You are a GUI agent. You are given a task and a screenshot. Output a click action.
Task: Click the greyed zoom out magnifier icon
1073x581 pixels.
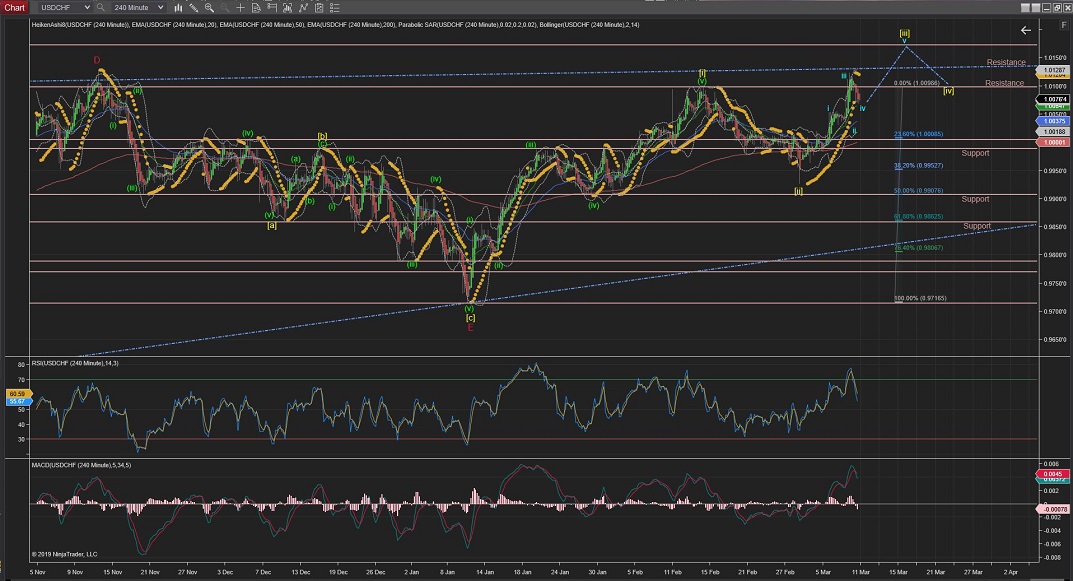[224, 8]
